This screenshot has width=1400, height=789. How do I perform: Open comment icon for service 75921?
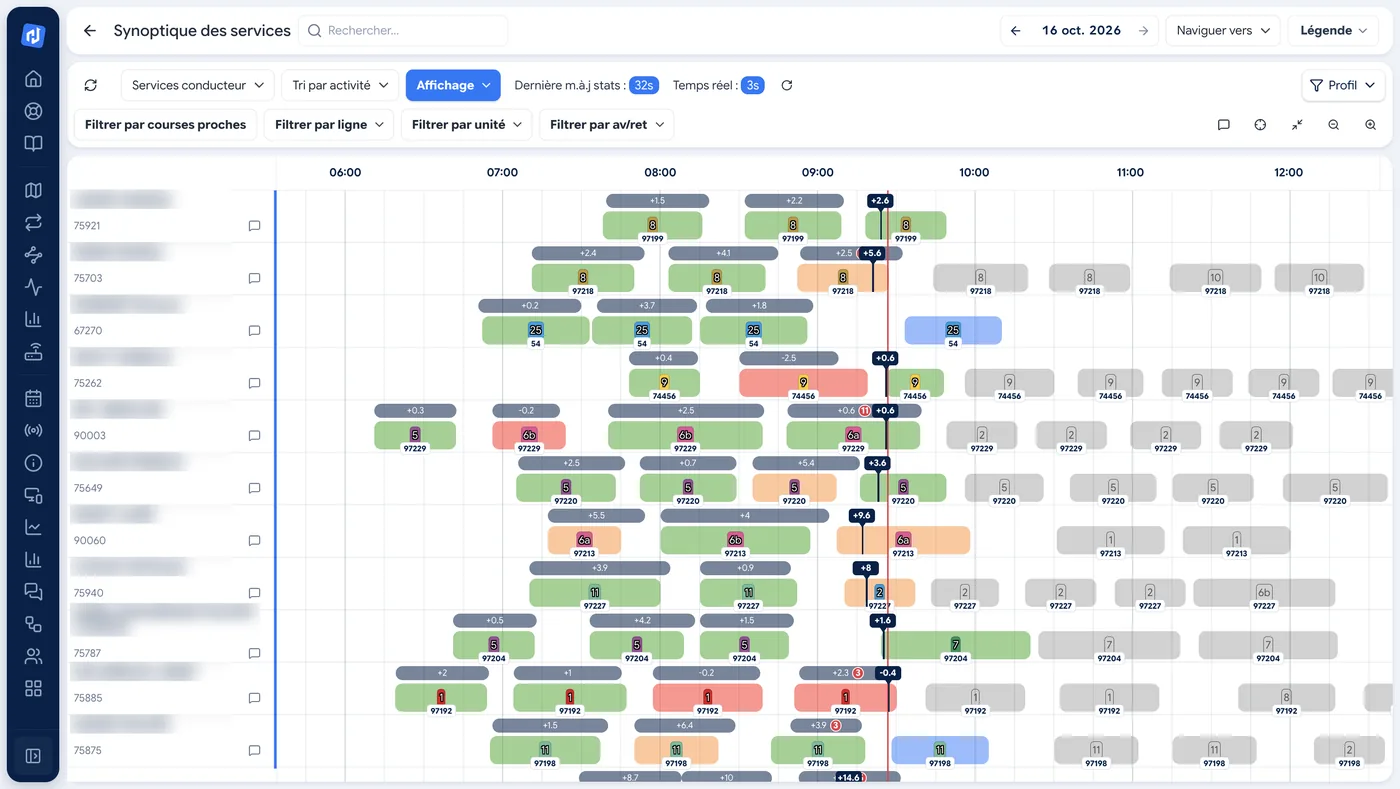pyautogui.click(x=254, y=226)
